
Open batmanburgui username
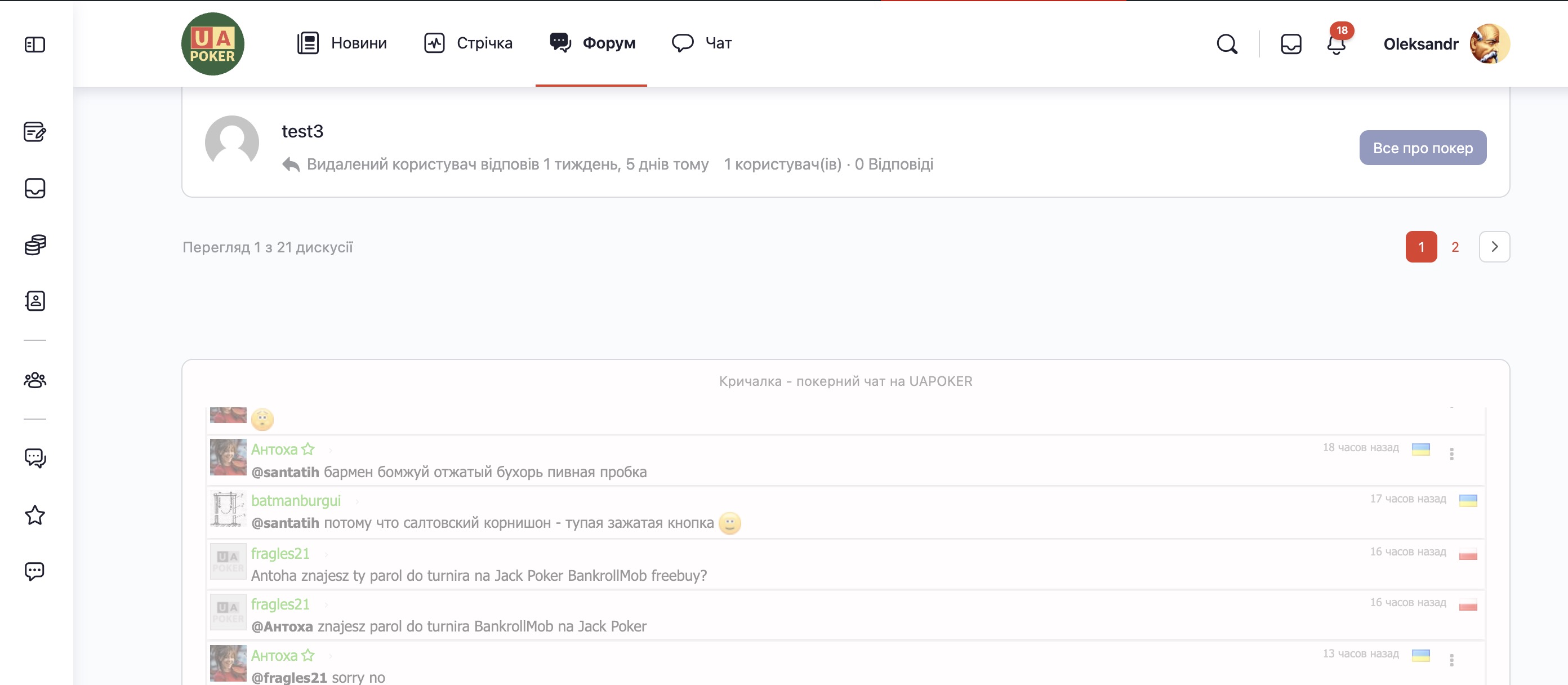click(296, 500)
